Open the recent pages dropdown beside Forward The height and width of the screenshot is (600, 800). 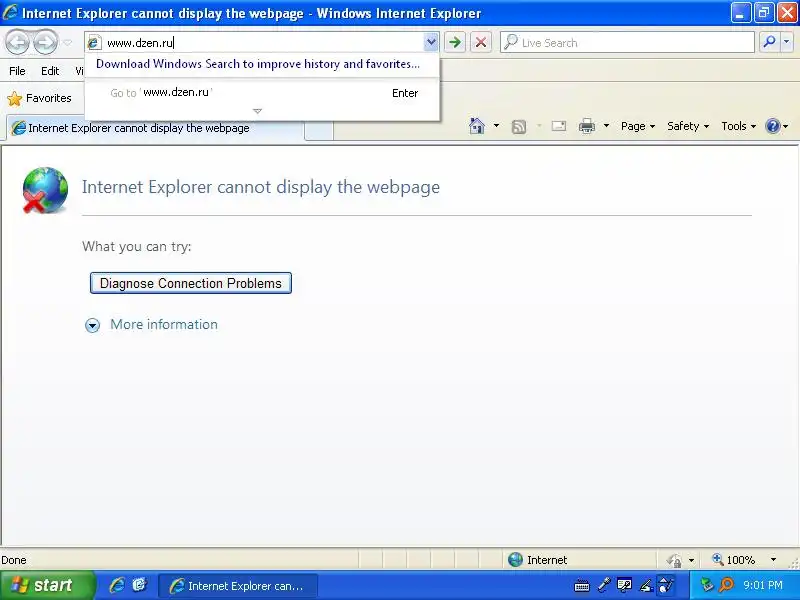point(67,43)
